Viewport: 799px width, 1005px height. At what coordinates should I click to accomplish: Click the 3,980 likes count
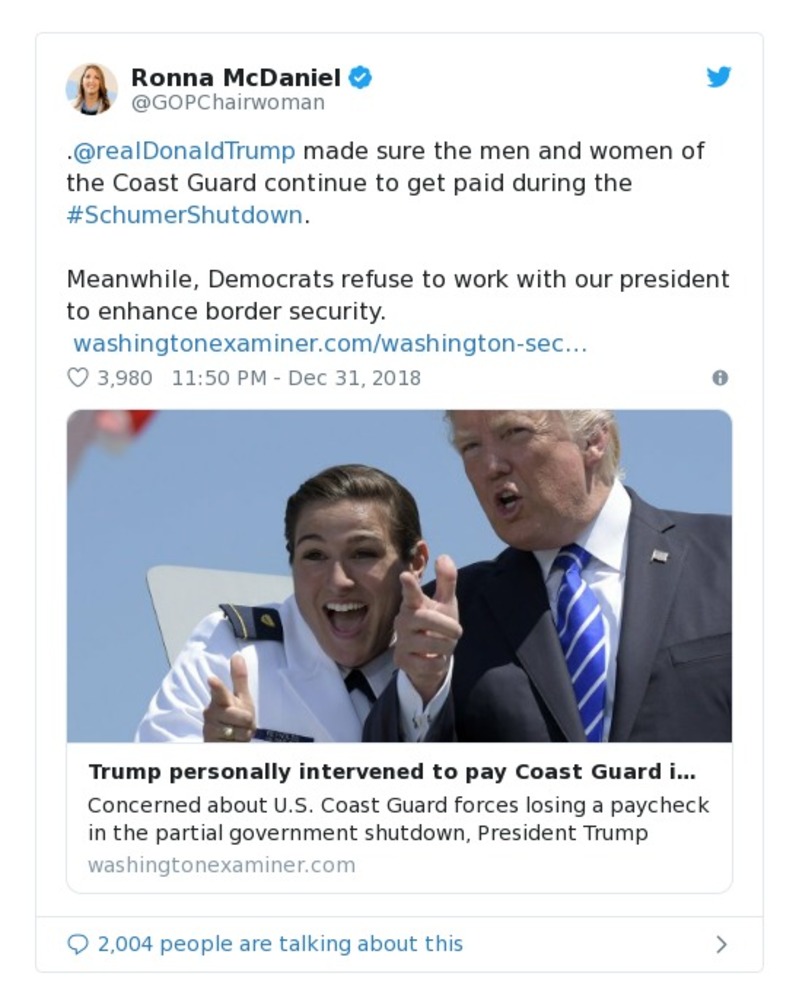pyautogui.click(x=125, y=378)
